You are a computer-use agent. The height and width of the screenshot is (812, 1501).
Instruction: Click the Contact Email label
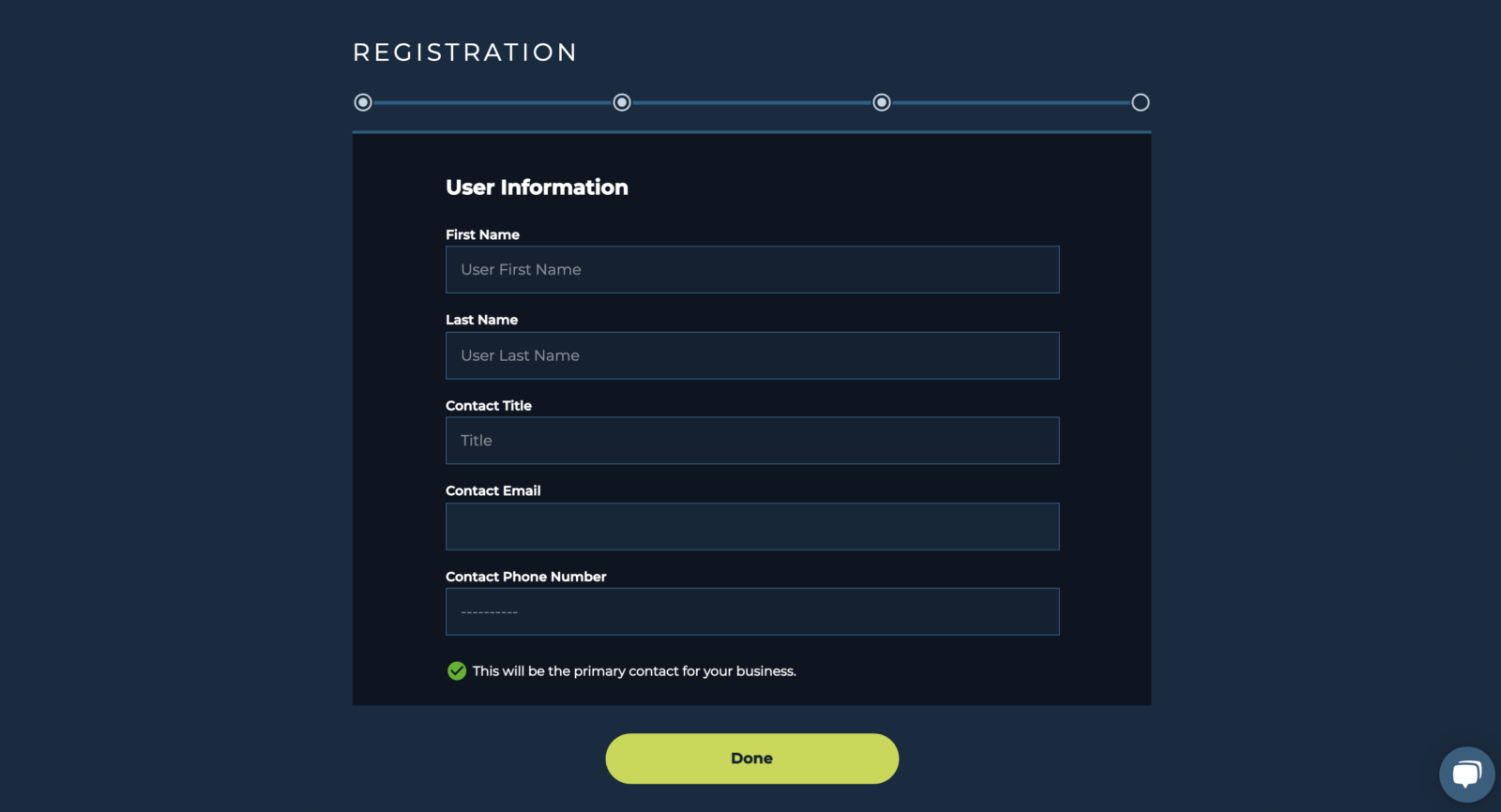(x=493, y=491)
